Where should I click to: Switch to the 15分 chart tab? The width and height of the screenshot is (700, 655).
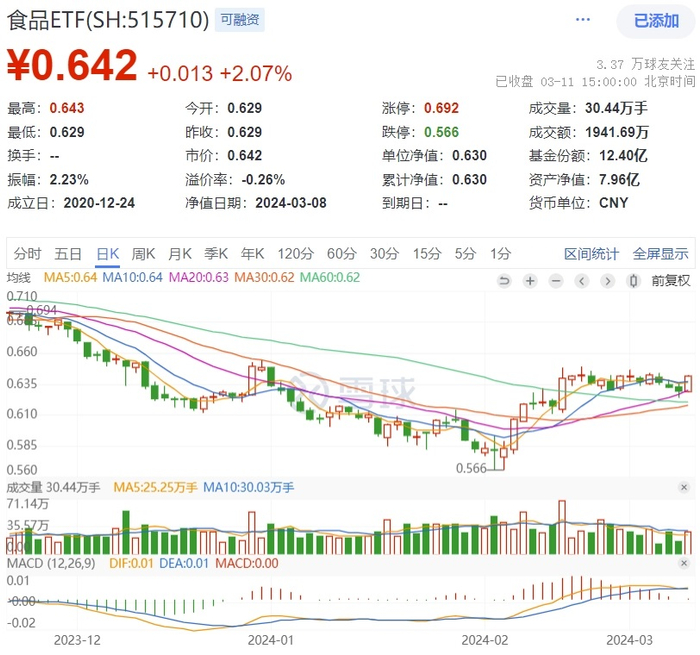[x=427, y=254]
